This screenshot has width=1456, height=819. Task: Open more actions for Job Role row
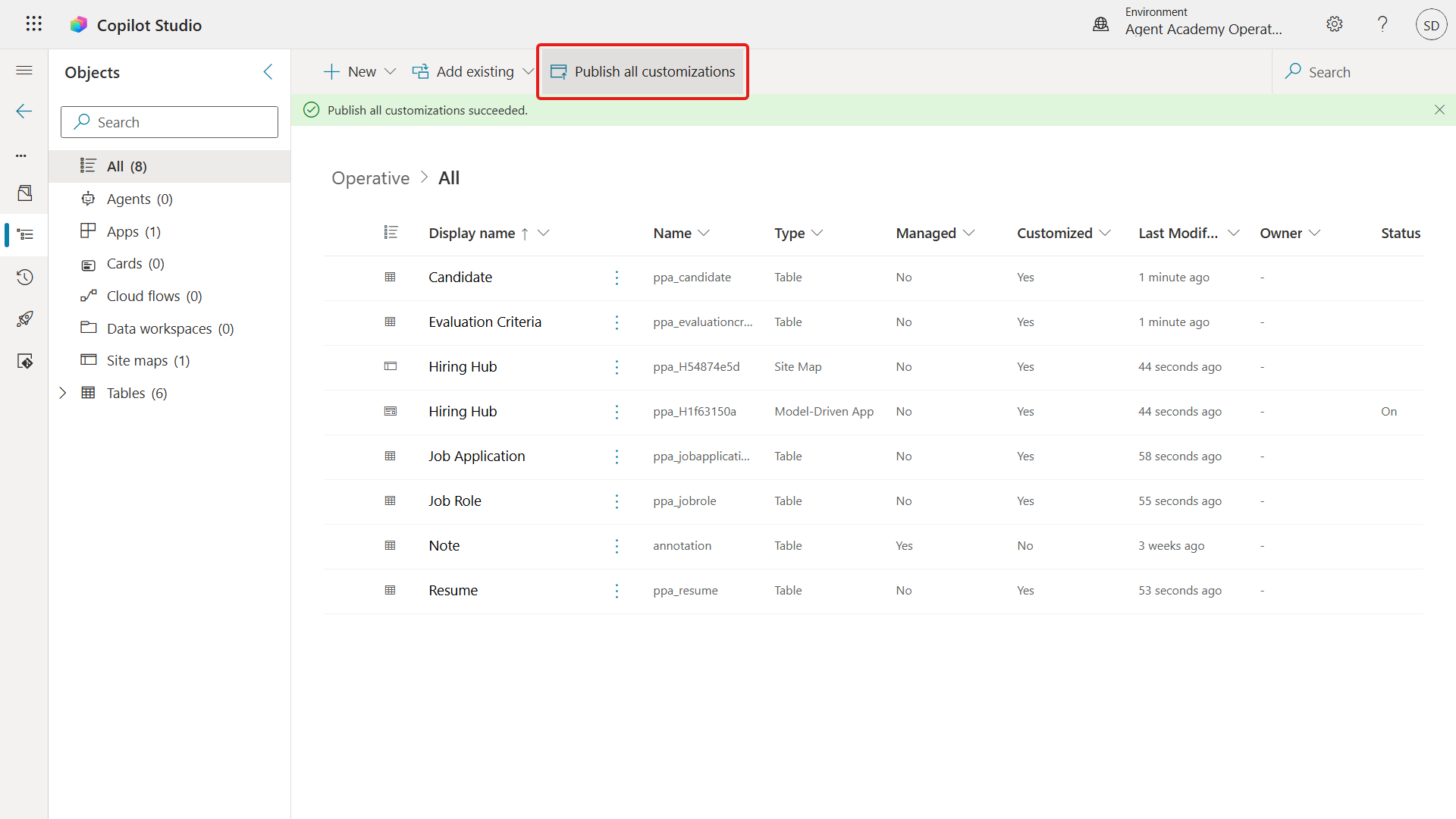coord(617,501)
